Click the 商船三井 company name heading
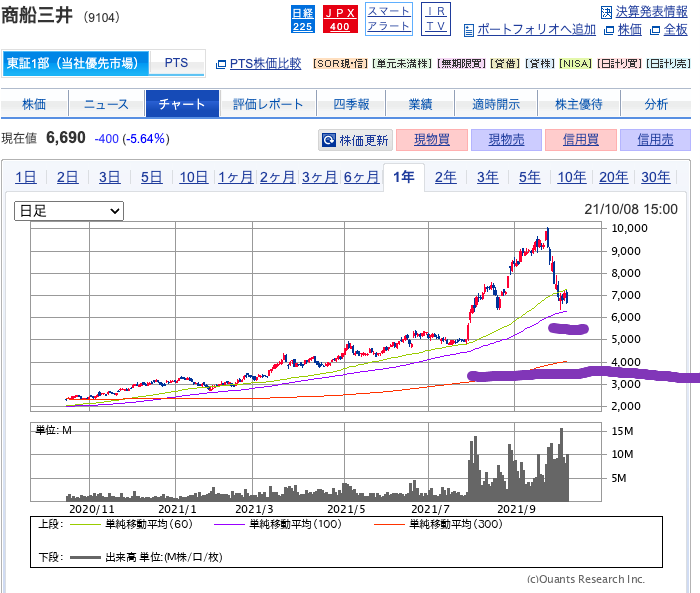The image size is (700, 593). [37, 15]
